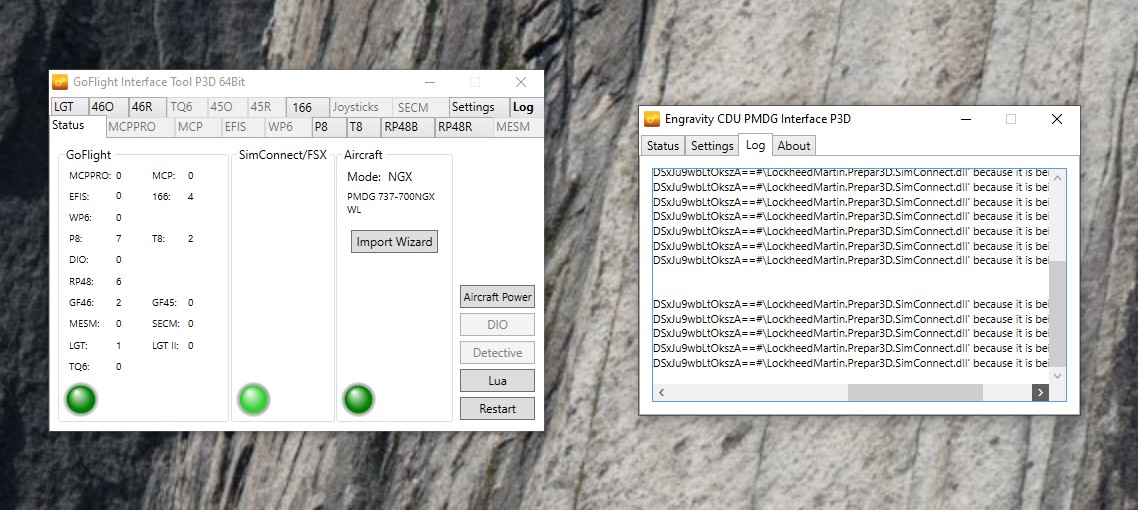Click the log vertical scroll down arrow
Screen dimensions: 1138x510
tap(1057, 376)
